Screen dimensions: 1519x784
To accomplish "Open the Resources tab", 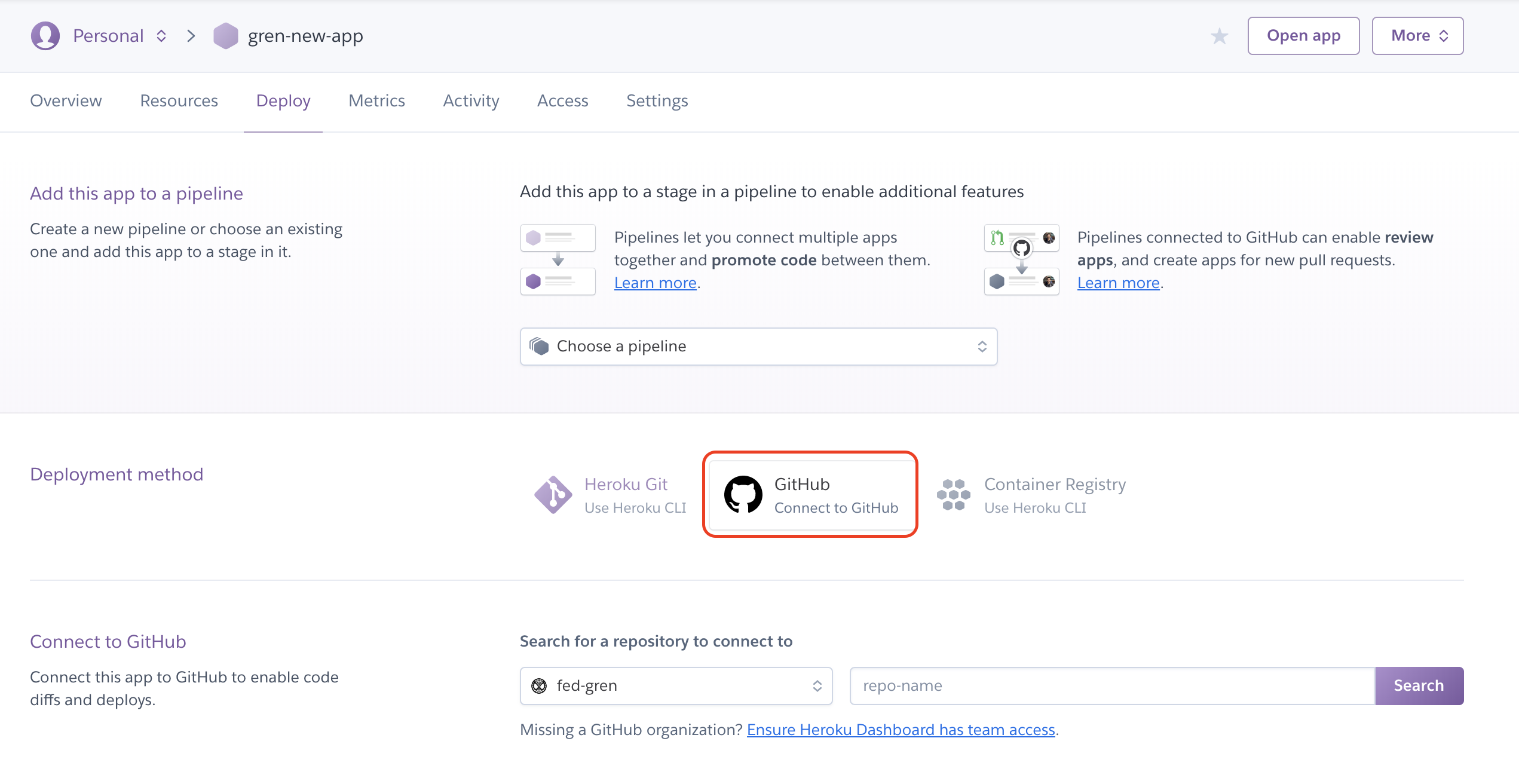I will click(x=179, y=101).
